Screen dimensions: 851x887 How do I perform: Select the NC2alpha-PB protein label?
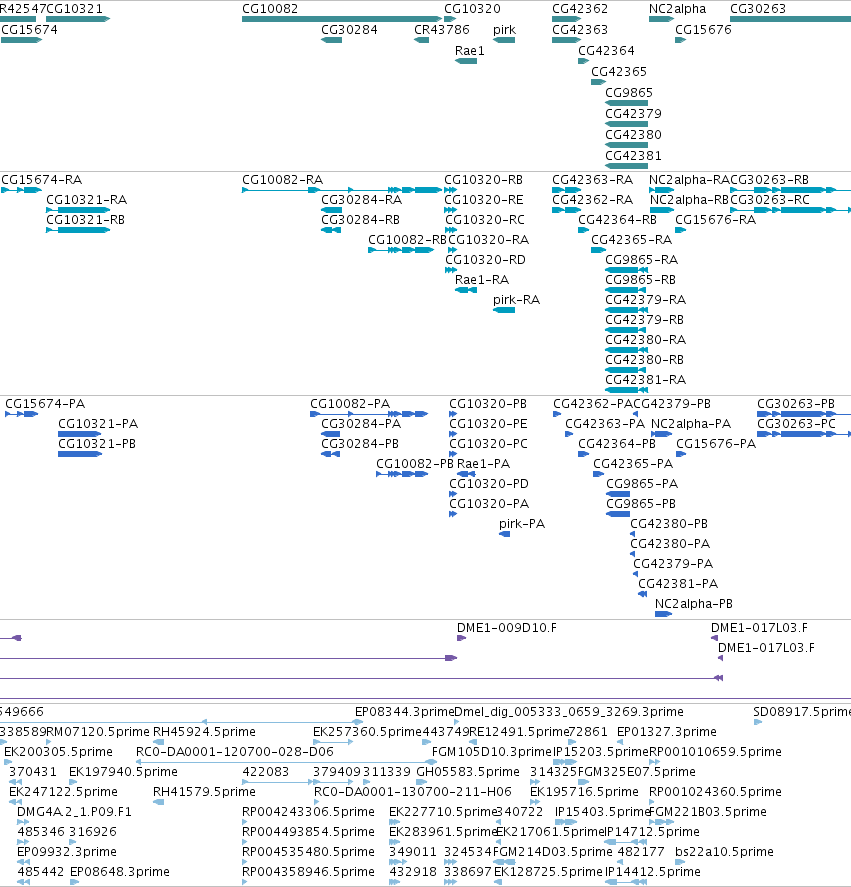(x=694, y=604)
